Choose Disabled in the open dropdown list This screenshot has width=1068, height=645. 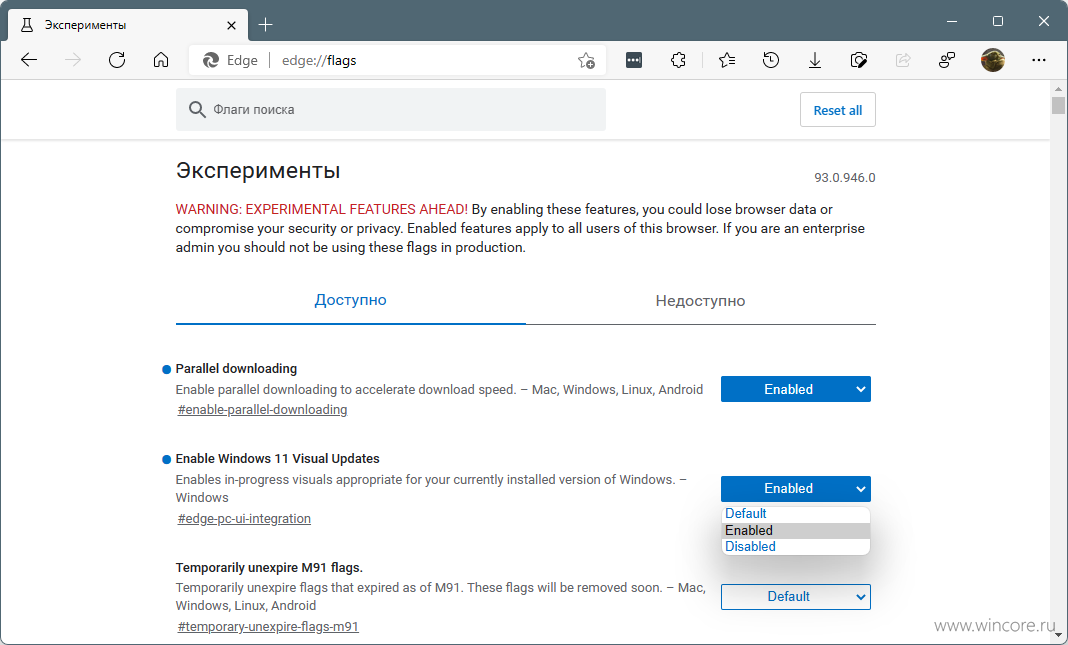click(796, 546)
